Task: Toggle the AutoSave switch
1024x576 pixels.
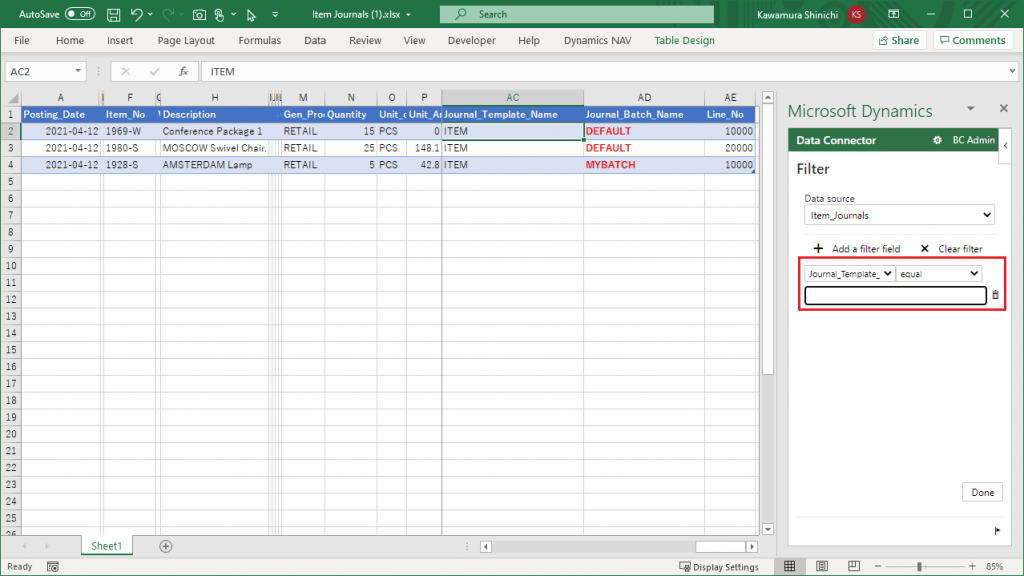Action: click(x=80, y=15)
